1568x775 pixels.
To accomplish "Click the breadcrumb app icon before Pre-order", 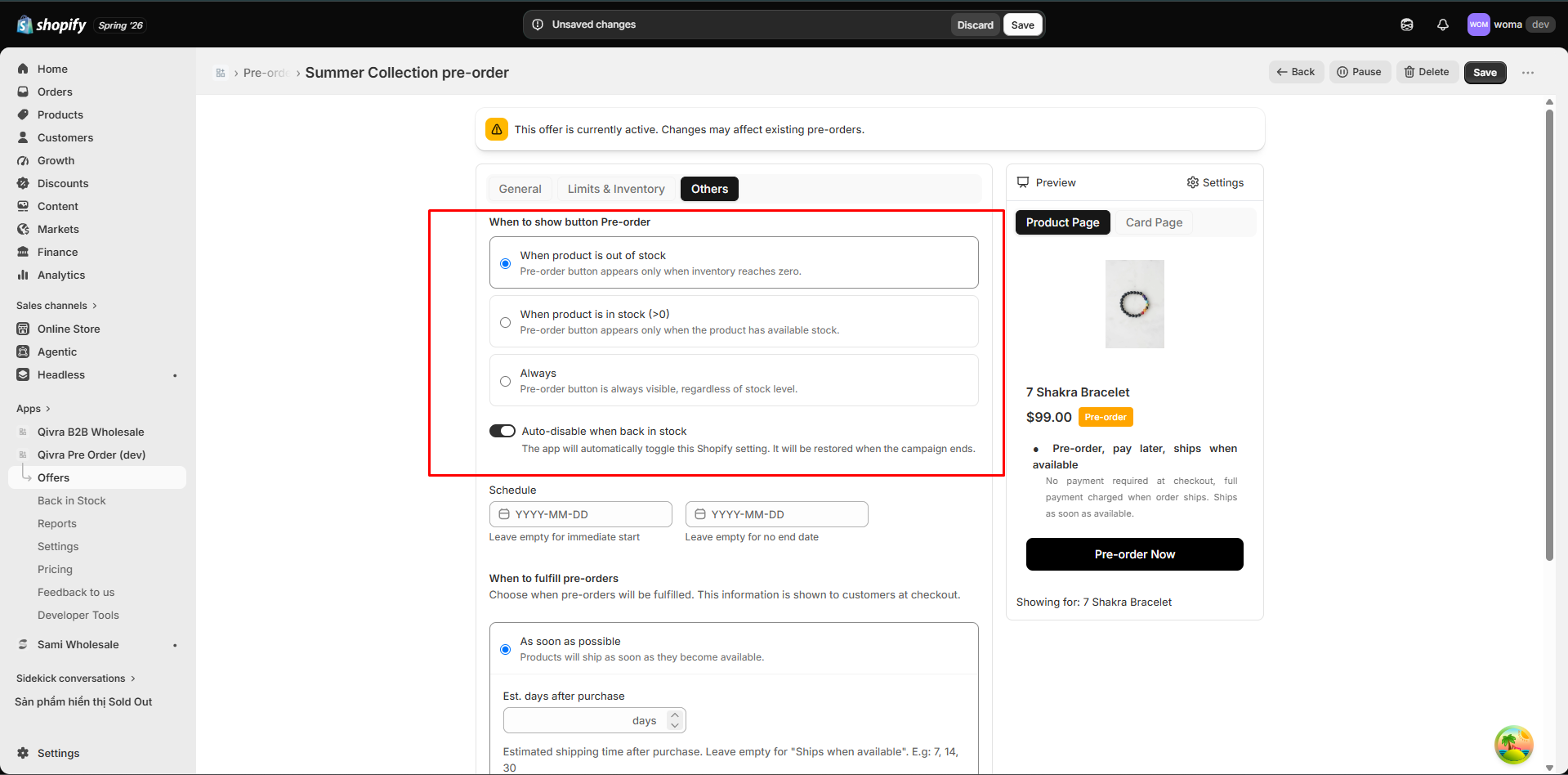I will click(x=221, y=73).
